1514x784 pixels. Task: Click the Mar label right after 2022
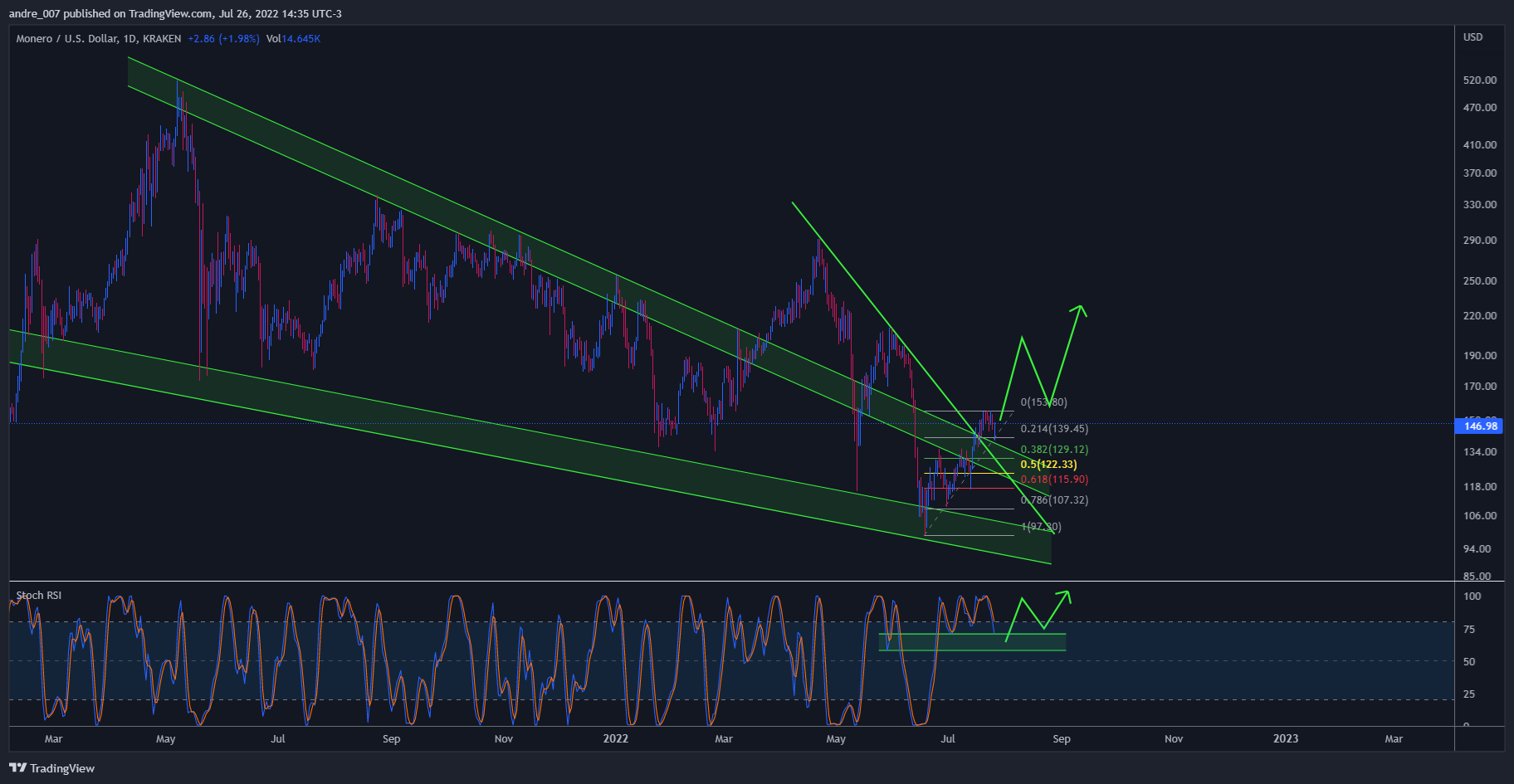pos(724,739)
